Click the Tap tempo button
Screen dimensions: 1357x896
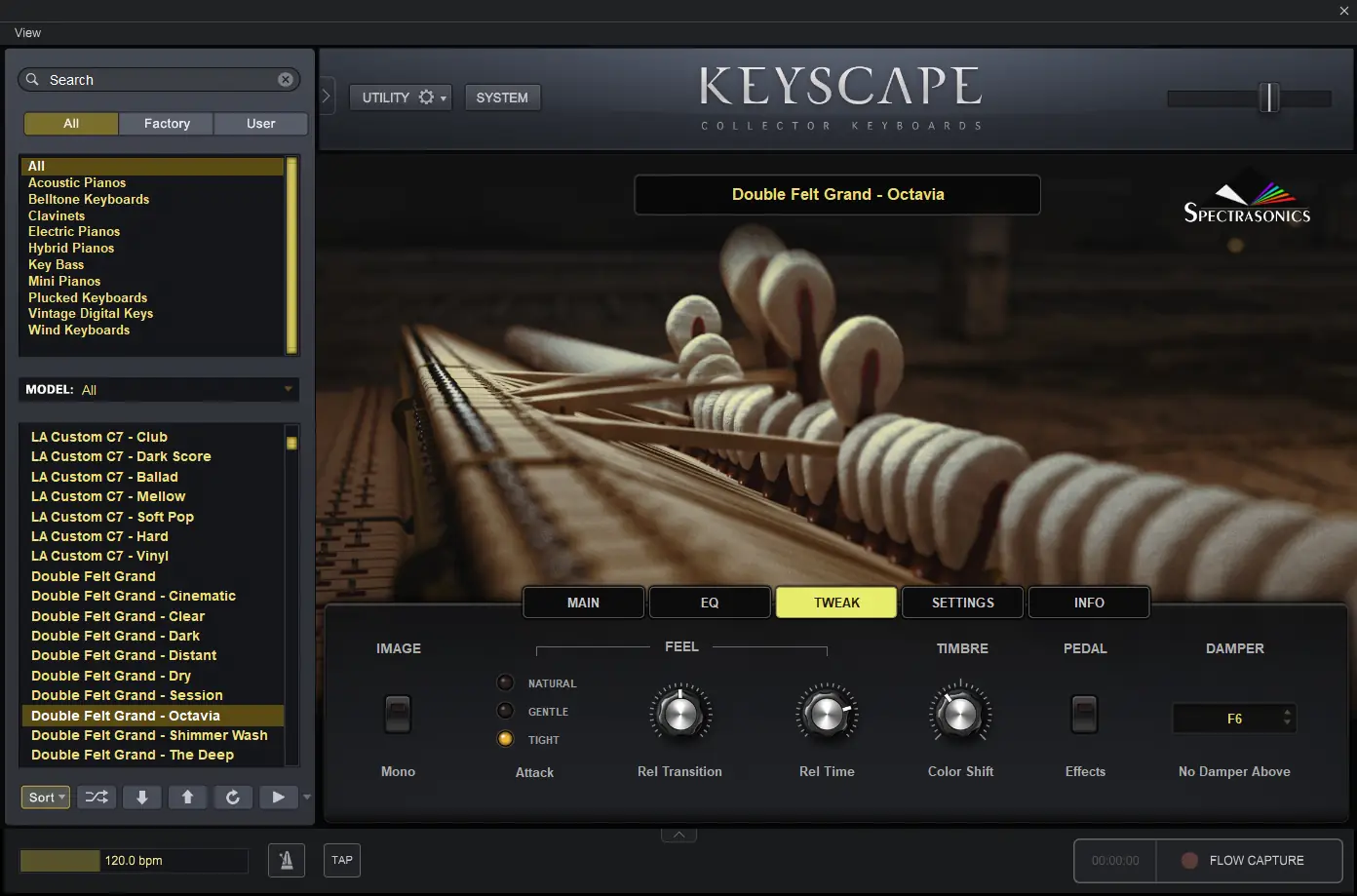(x=342, y=860)
